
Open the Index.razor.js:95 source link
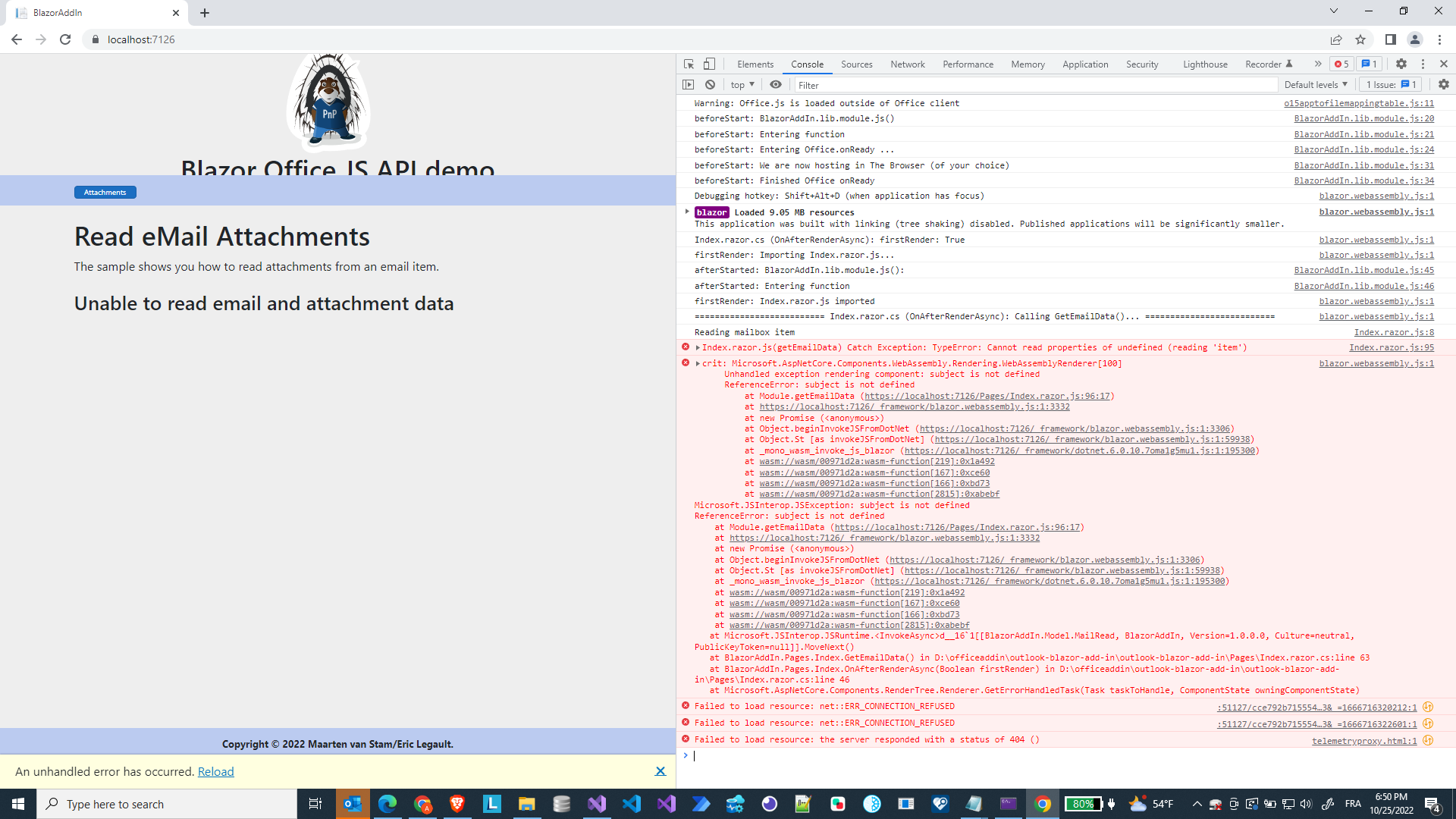pos(1392,347)
